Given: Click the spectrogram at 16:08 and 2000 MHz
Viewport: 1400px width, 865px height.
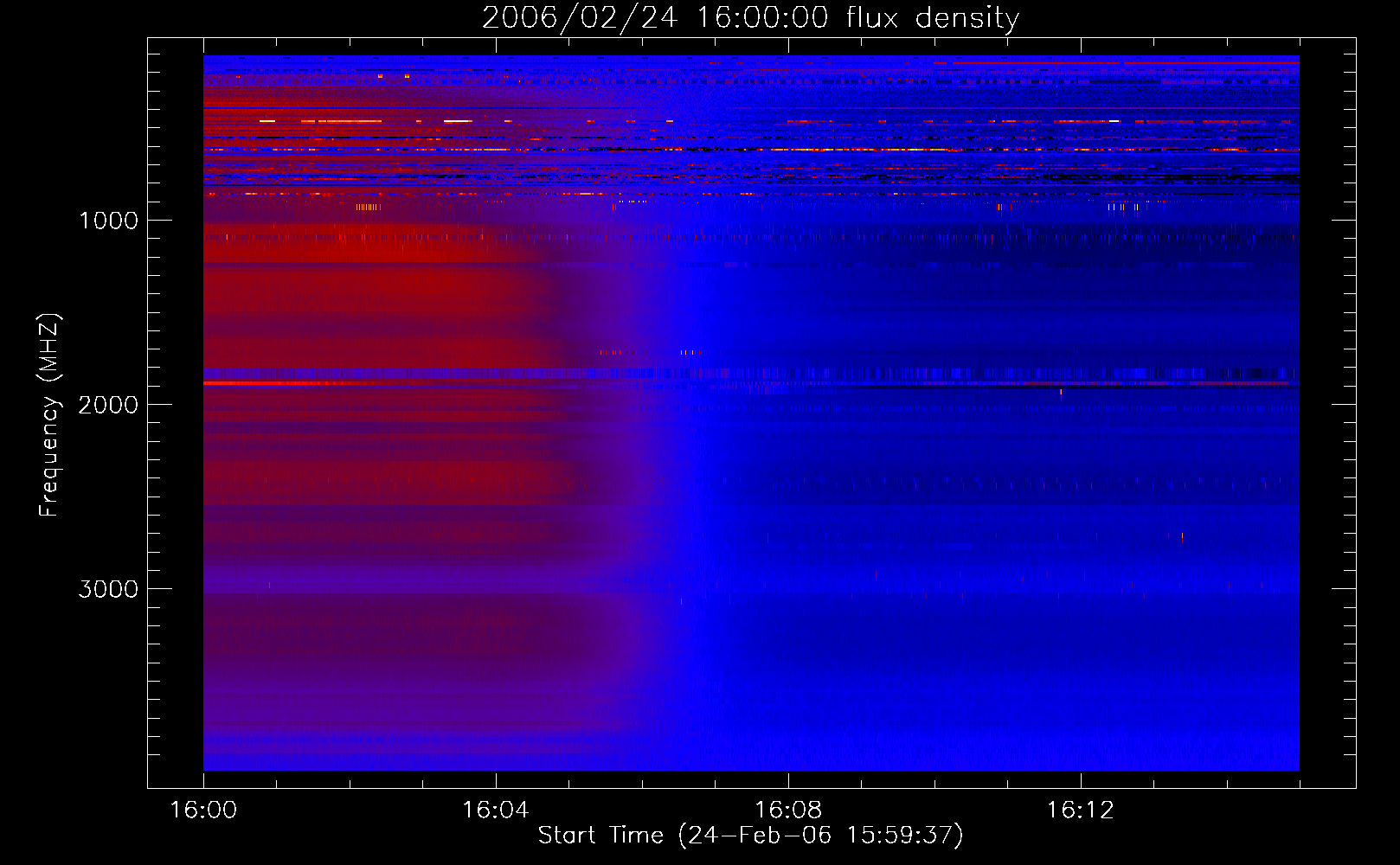Looking at the screenshot, I should click(788, 404).
